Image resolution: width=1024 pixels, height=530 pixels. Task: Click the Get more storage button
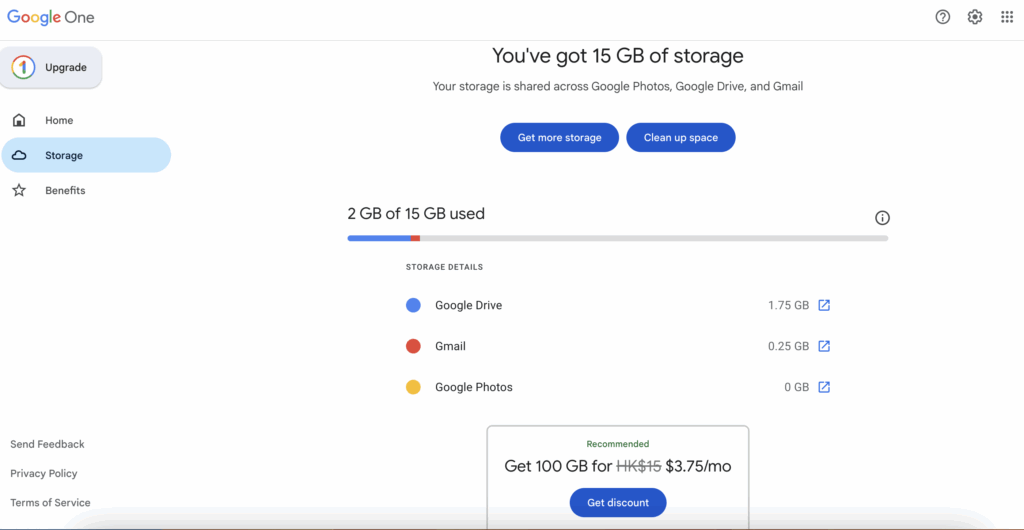tap(559, 137)
